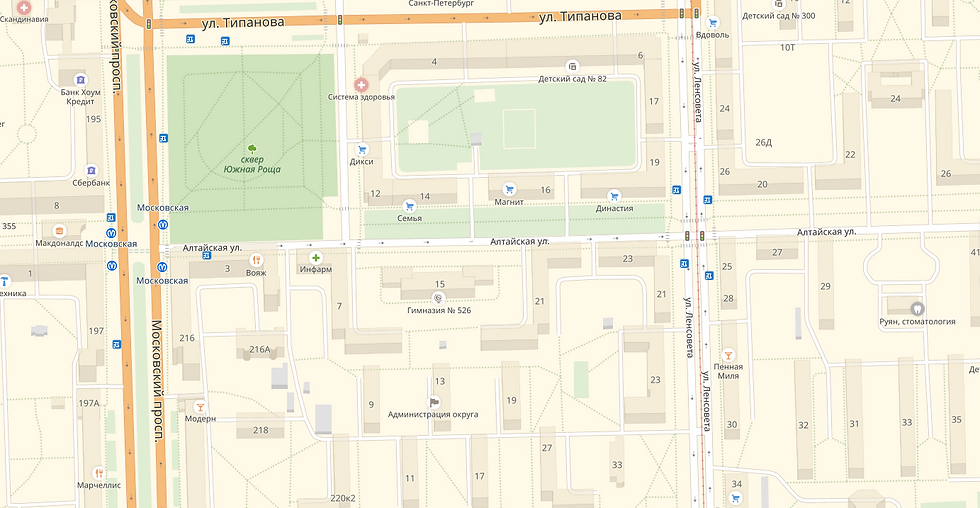Image resolution: width=980 pixels, height=508 pixels.
Task: Click building number 9
Action: coord(371,404)
